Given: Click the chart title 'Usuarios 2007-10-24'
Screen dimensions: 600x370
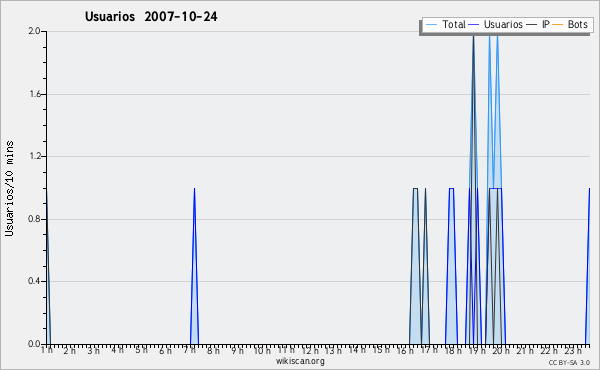Looking at the screenshot, I should pos(151,16).
